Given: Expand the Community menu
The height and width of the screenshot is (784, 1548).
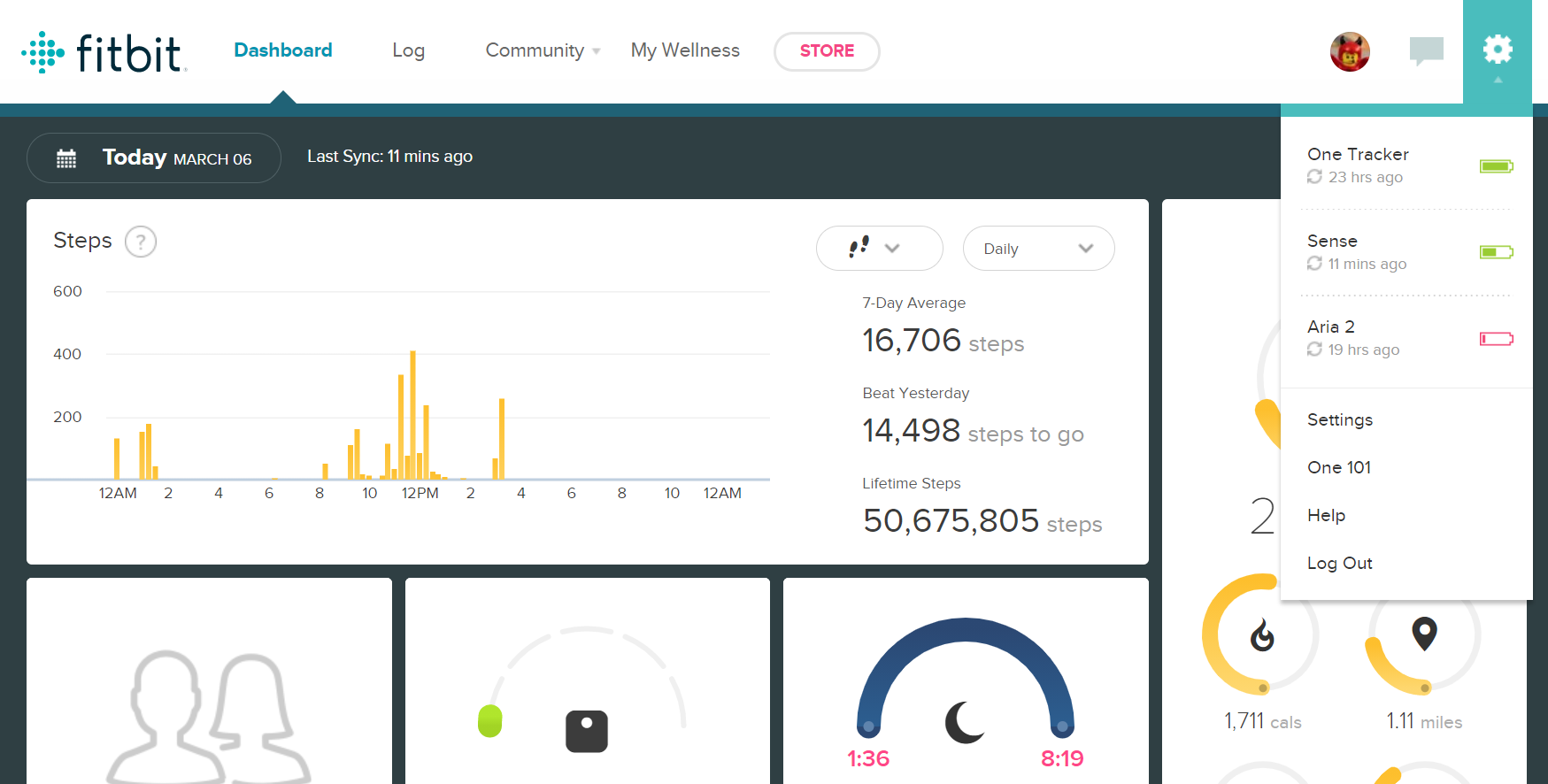Looking at the screenshot, I should point(543,50).
